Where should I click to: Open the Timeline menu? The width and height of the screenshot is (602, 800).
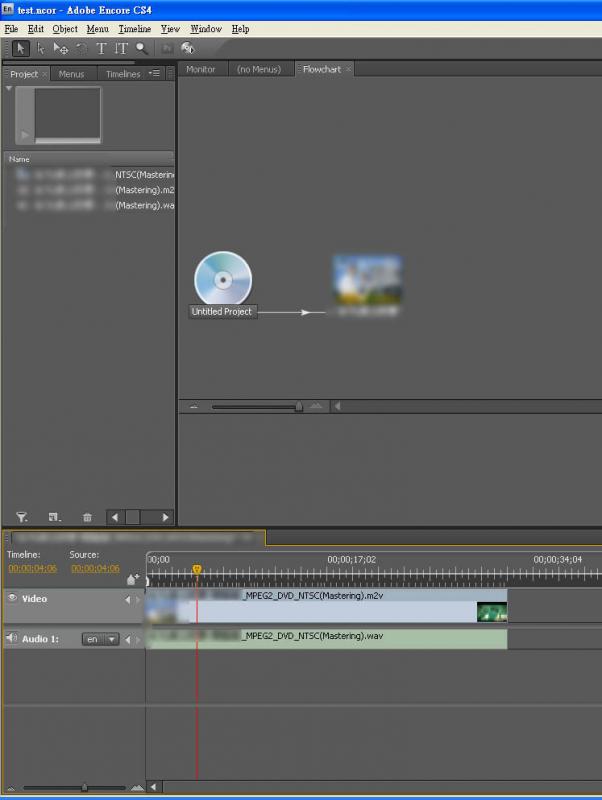tap(134, 29)
